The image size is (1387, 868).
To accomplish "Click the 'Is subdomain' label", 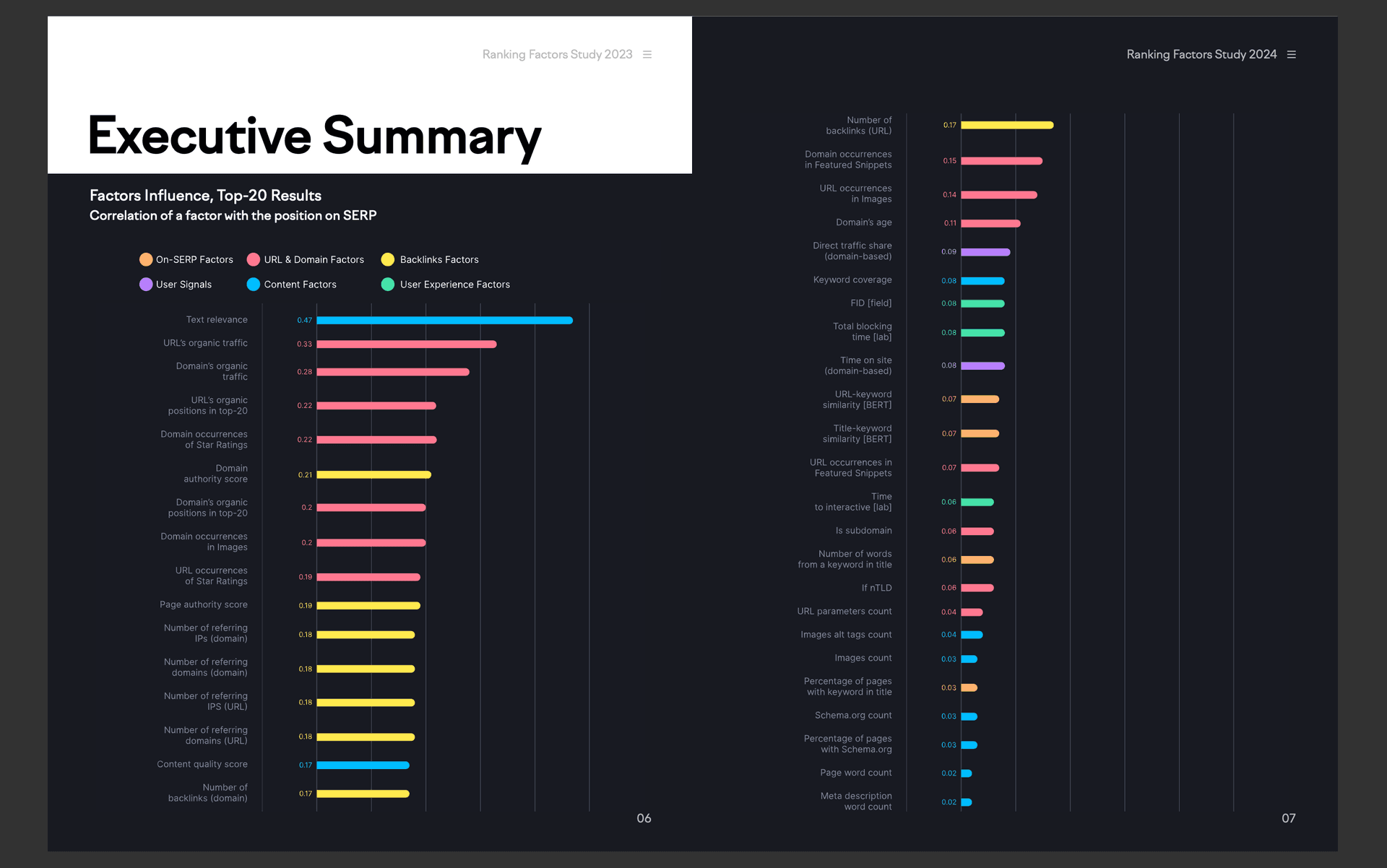I will tap(864, 531).
